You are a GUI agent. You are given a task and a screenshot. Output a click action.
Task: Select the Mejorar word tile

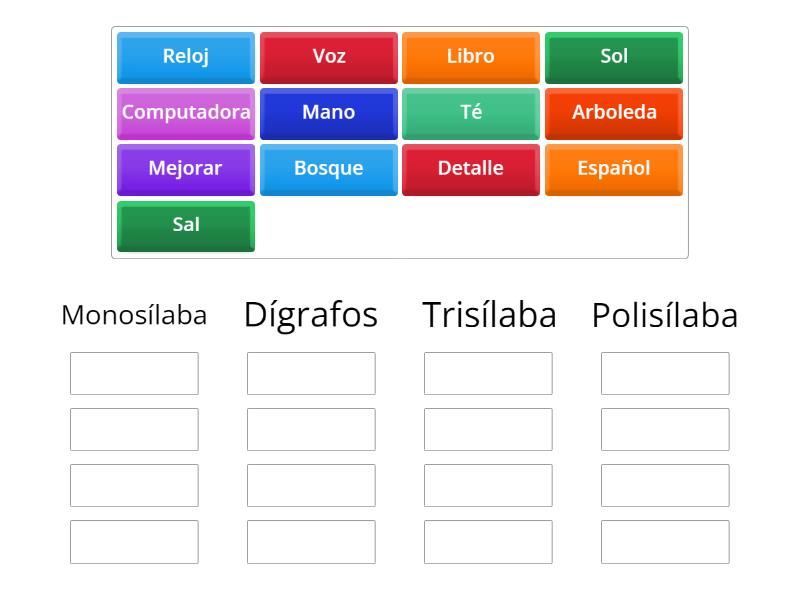pyautogui.click(x=185, y=169)
